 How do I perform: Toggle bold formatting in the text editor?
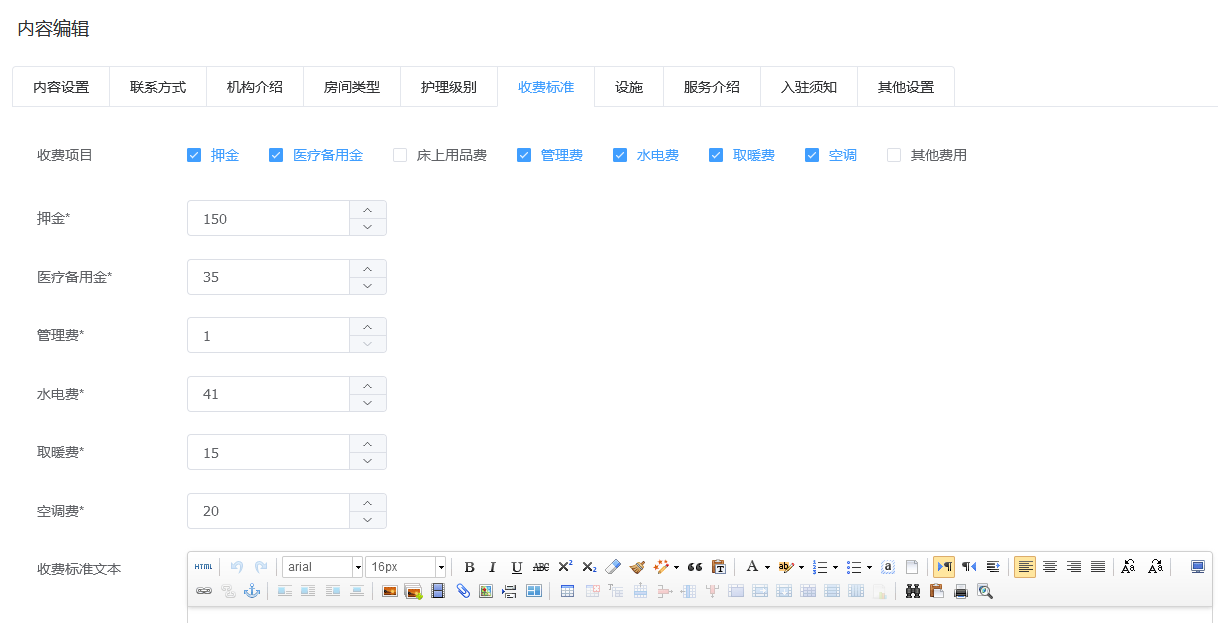click(470, 566)
